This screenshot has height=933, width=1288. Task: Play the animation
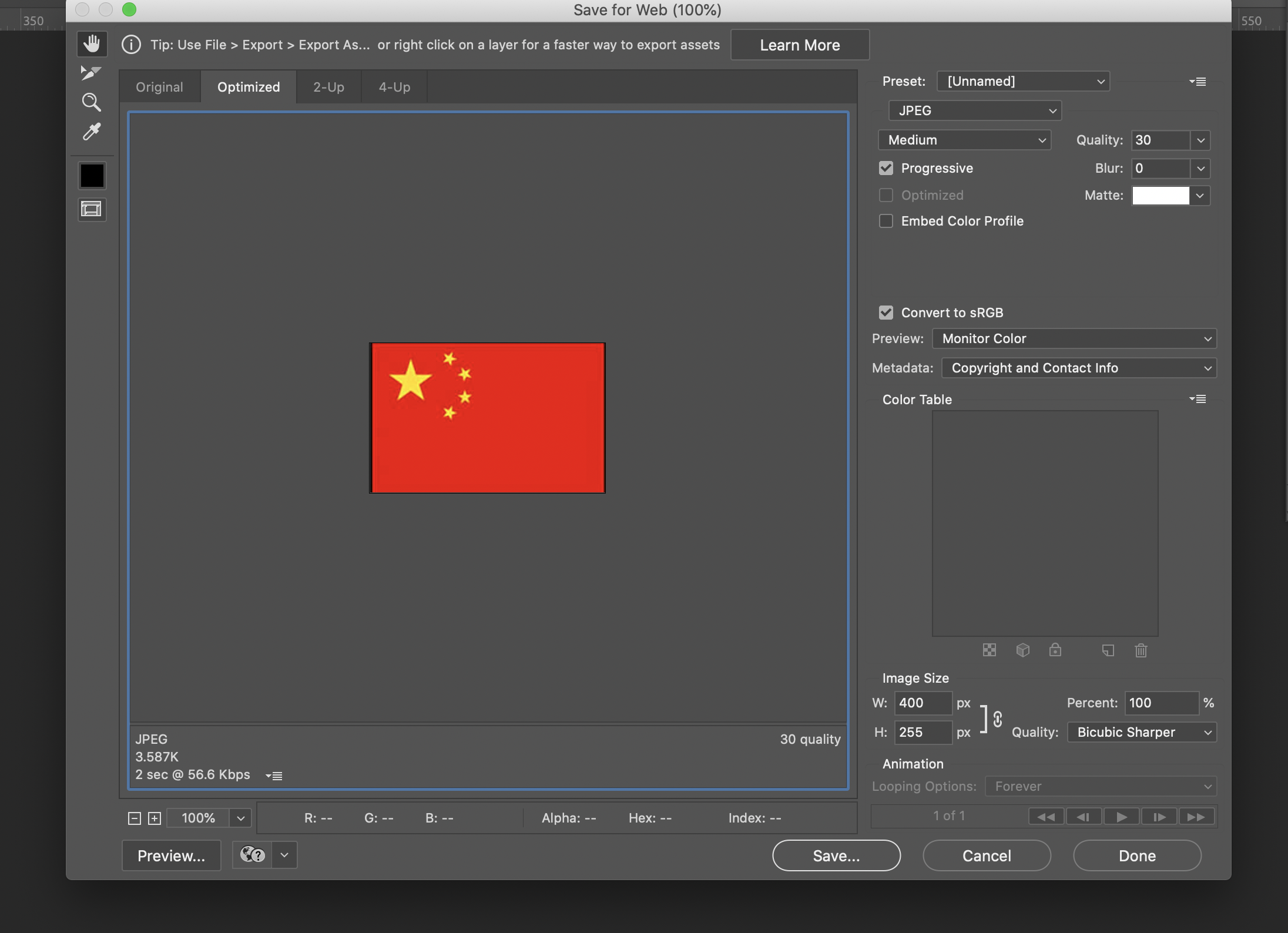(x=1121, y=817)
